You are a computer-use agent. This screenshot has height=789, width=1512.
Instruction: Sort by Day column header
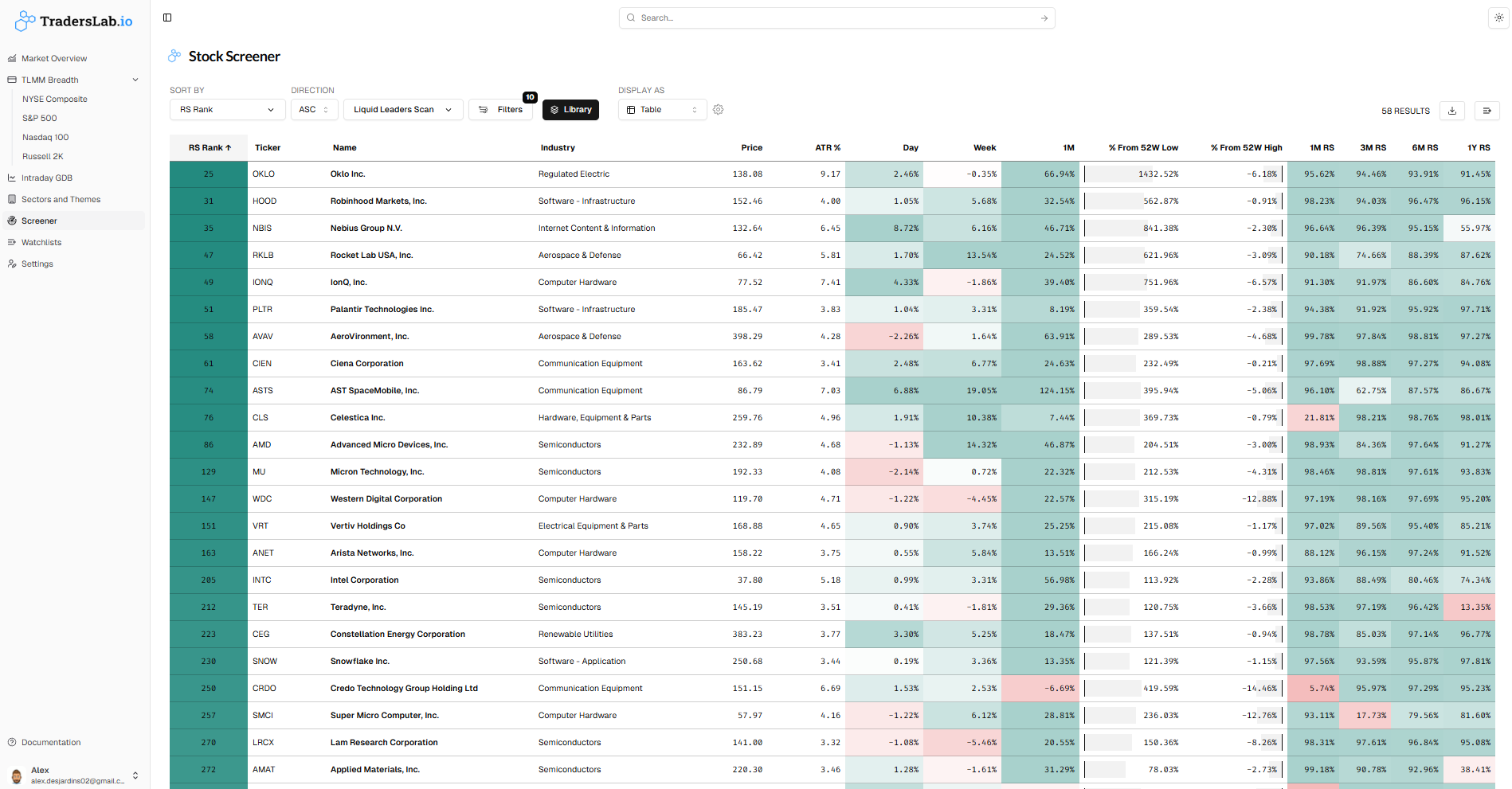pyautogui.click(x=911, y=147)
